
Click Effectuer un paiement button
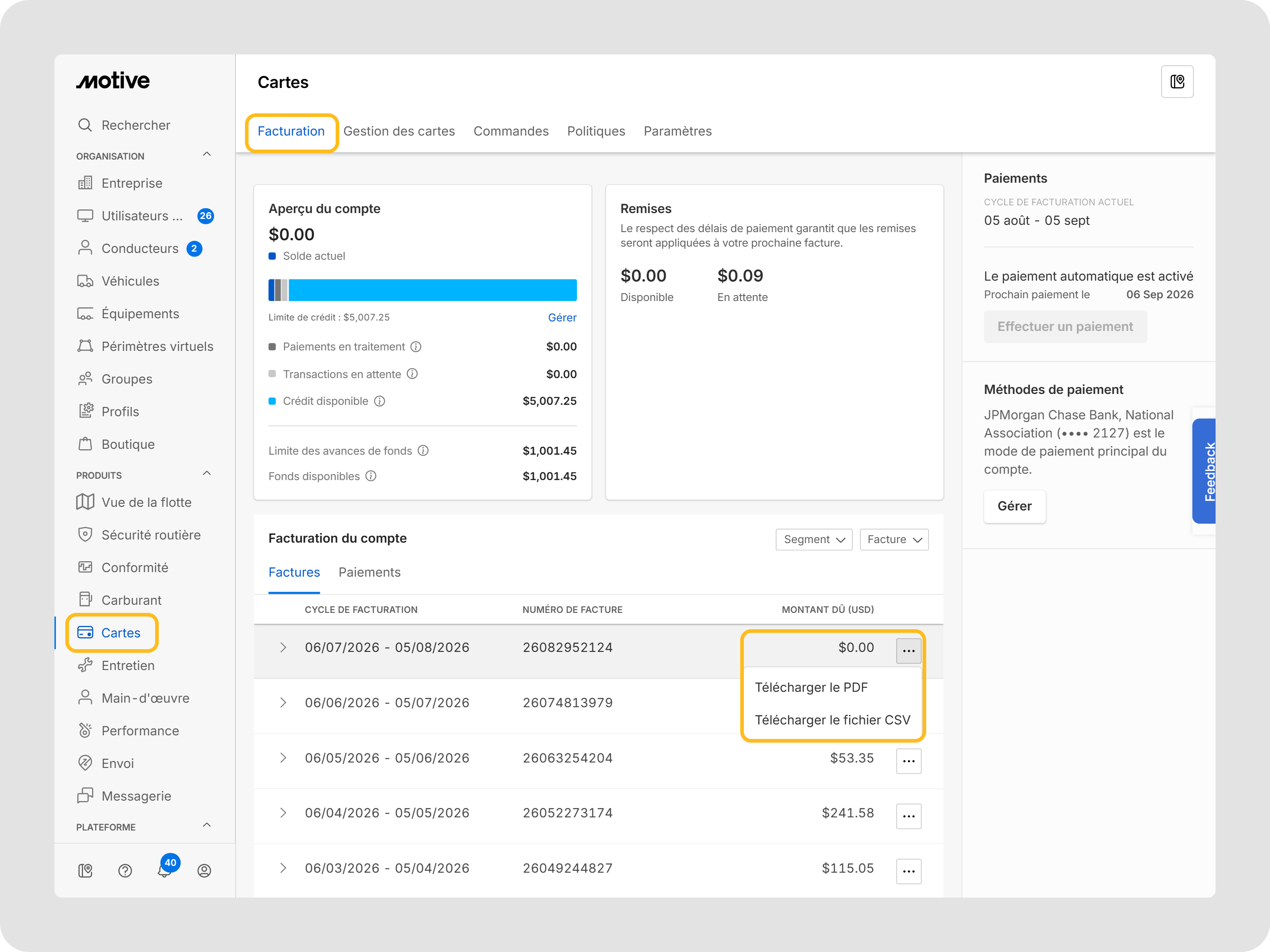[1065, 326]
